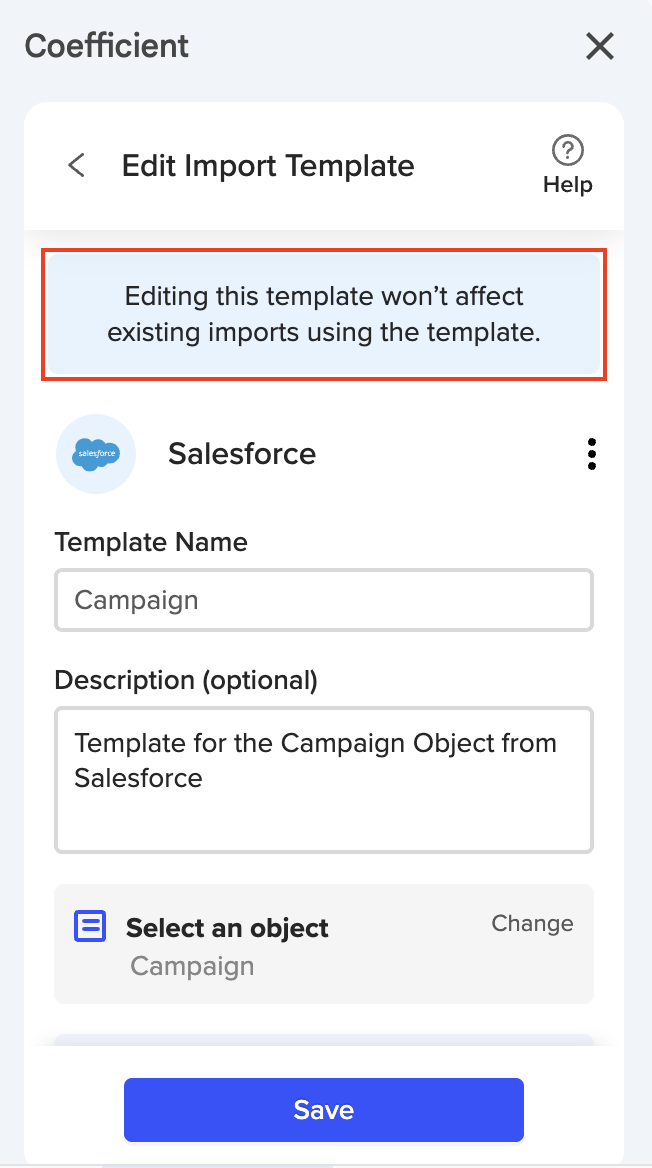
Task: Click the Campaign value under Select an object
Action: pyautogui.click(x=192, y=966)
